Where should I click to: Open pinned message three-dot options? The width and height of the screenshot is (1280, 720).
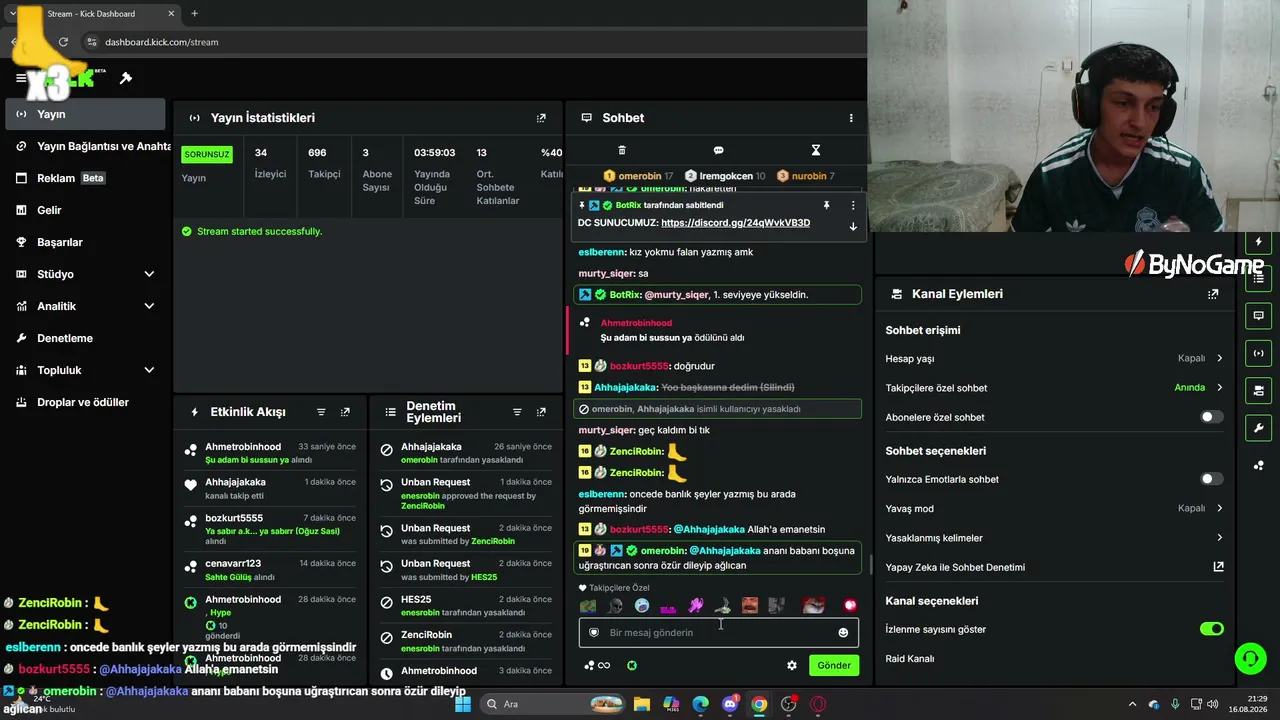click(853, 205)
